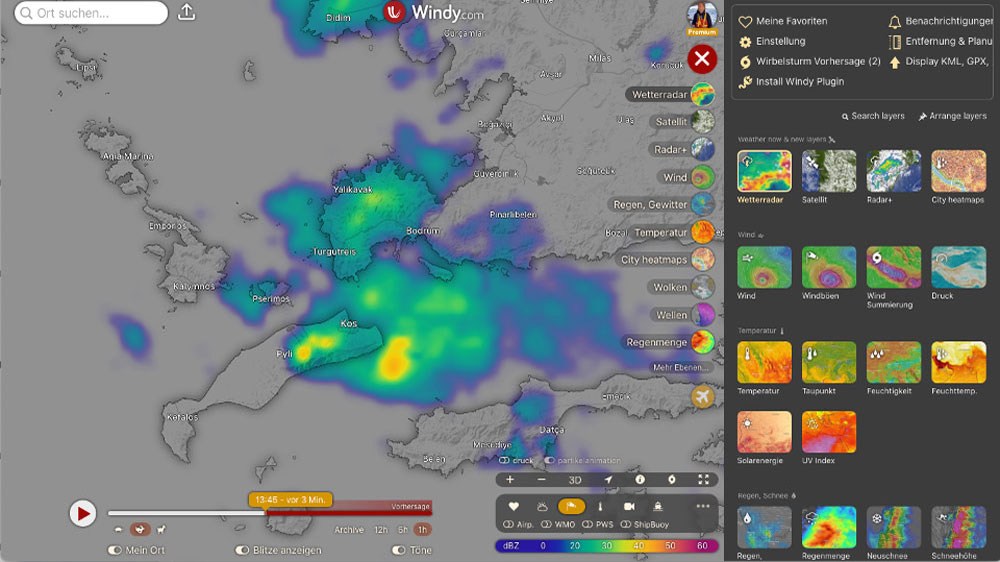
Task: Open the flight airplane icon on map
Action: [x=703, y=397]
